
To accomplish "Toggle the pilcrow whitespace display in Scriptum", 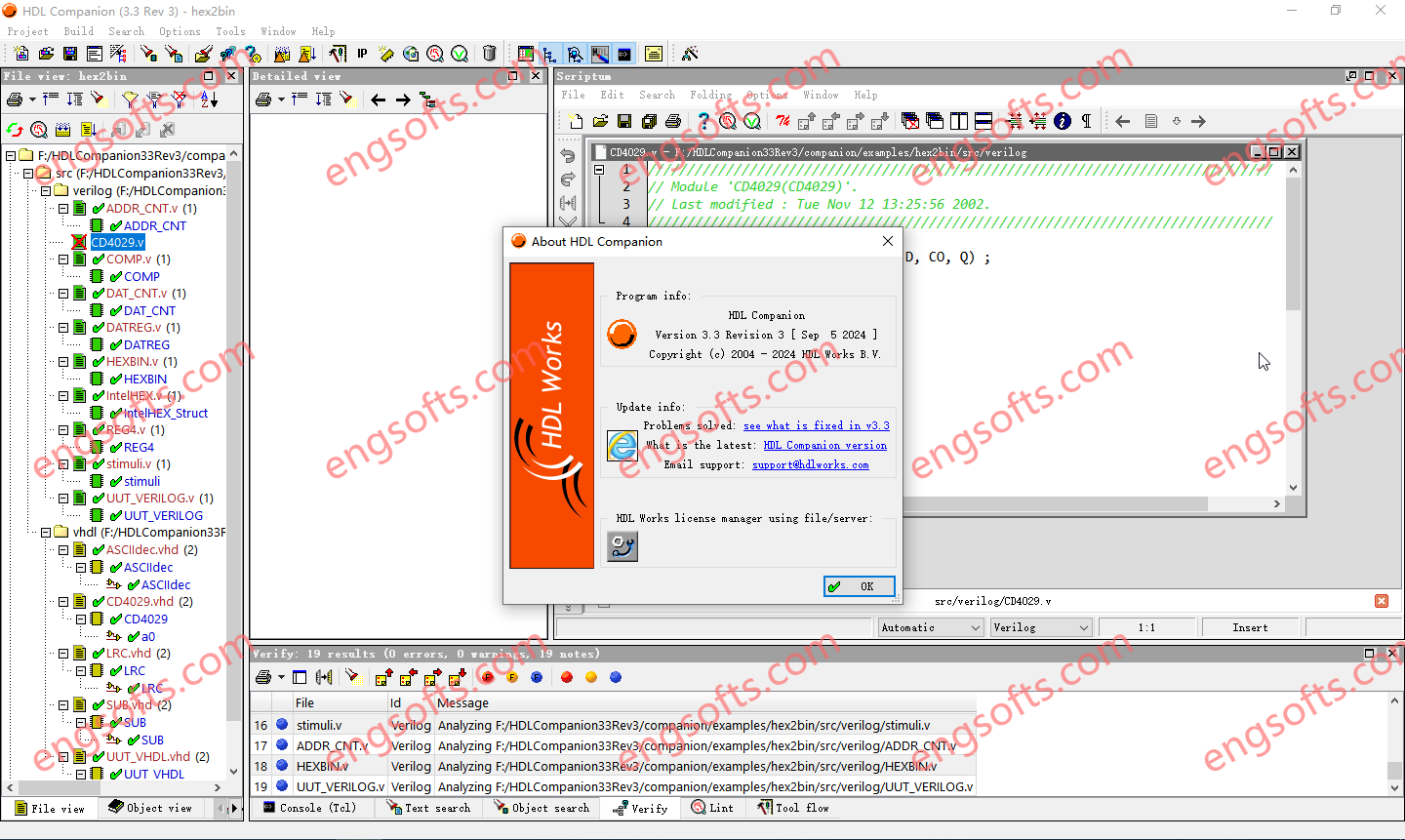I will [1087, 121].
